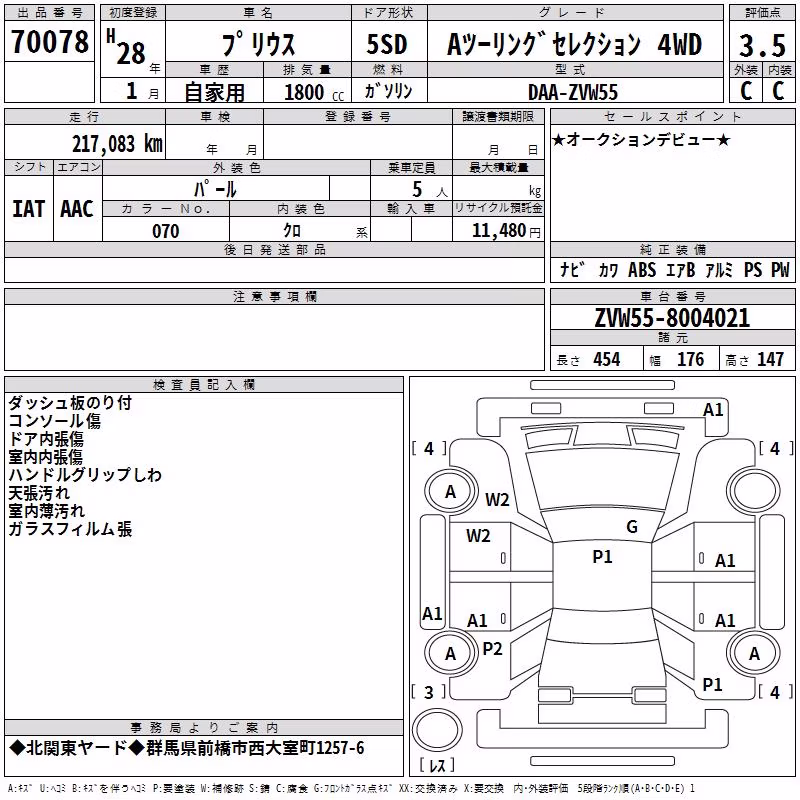Click height value 147
The width and height of the screenshot is (800, 800).
pos(770,360)
